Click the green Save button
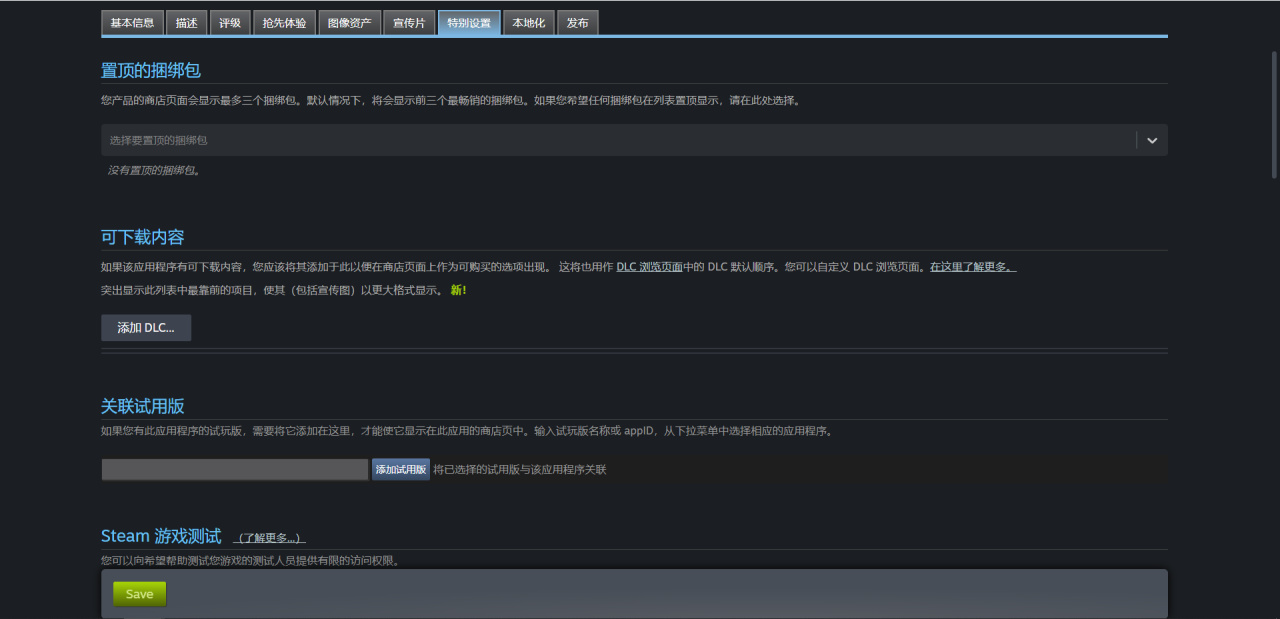Image resolution: width=1280 pixels, height=619 pixels. pyautogui.click(x=140, y=594)
